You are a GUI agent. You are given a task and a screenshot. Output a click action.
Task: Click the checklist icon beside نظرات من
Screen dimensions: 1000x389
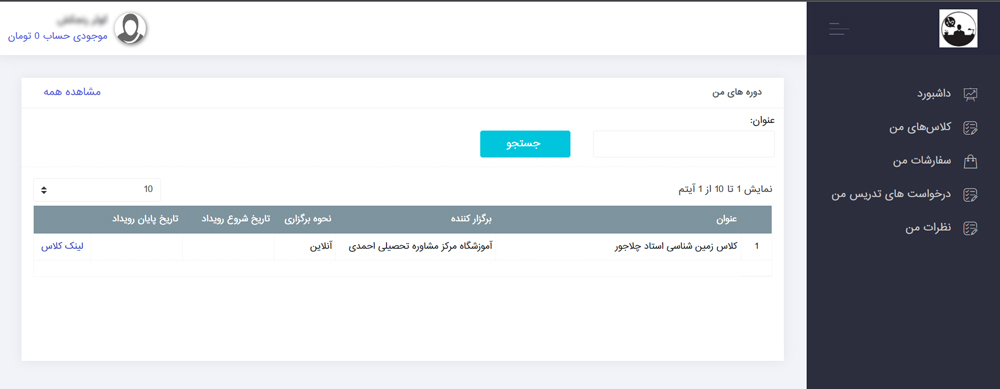point(970,228)
